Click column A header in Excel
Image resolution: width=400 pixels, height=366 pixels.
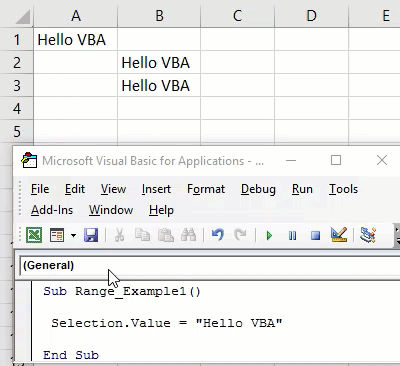pos(76,15)
